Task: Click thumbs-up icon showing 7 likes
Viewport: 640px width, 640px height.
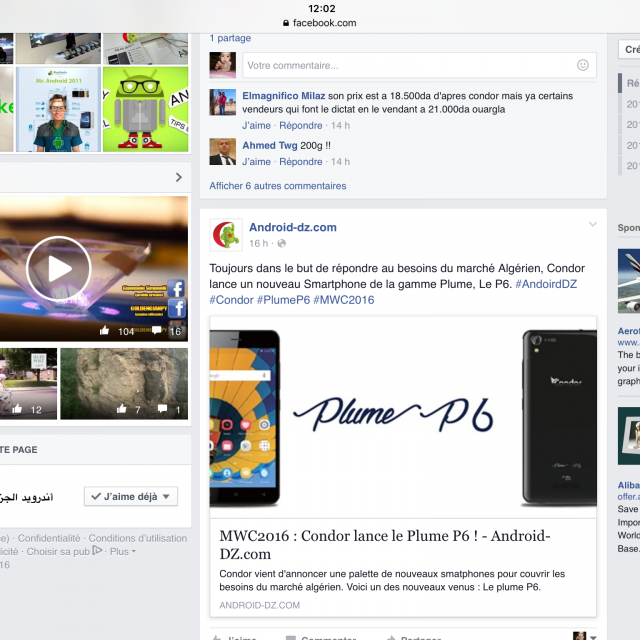Action: coord(122,409)
